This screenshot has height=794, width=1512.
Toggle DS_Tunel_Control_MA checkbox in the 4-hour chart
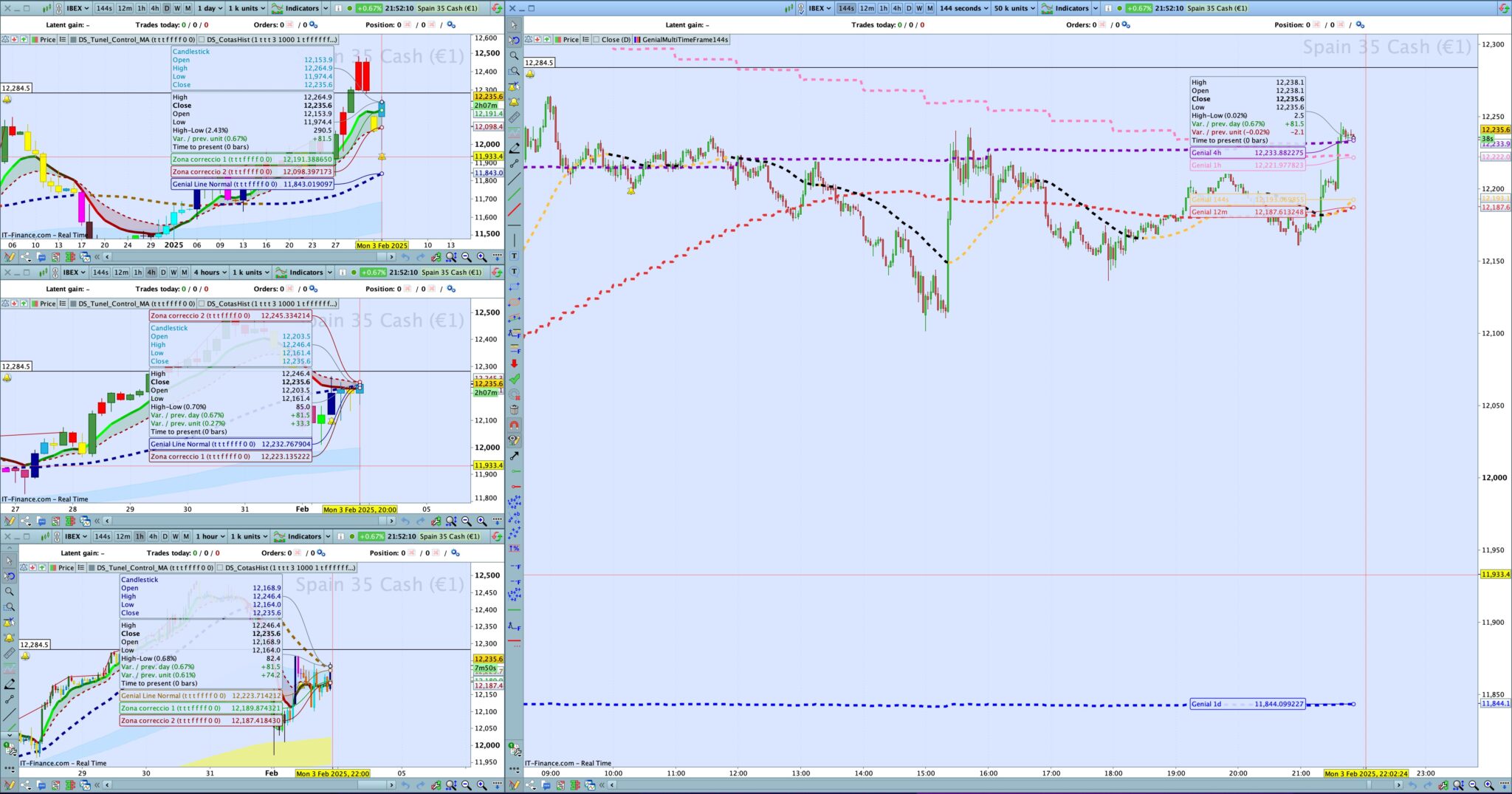[73, 304]
